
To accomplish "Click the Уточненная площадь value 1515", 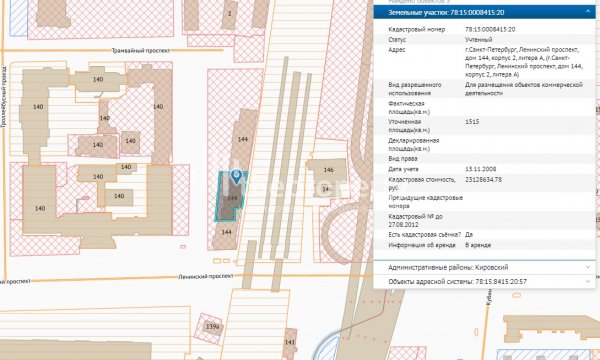I will pyautogui.click(x=472, y=122).
